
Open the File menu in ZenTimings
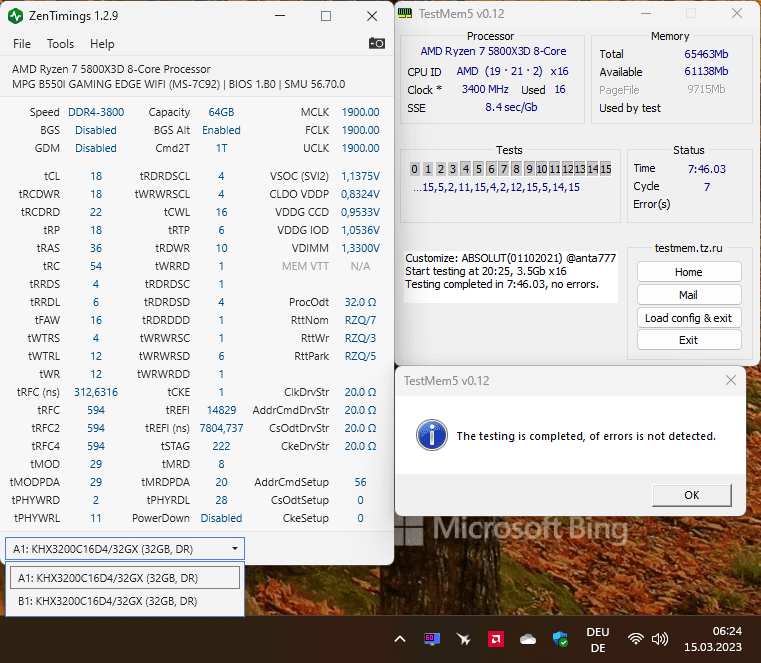click(22, 44)
